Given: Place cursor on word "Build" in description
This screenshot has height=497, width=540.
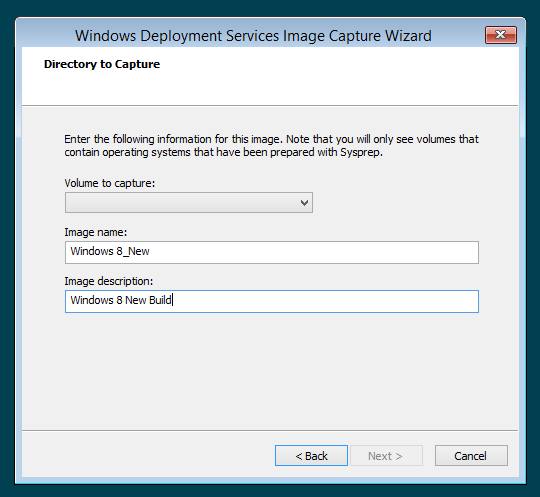Looking at the screenshot, I should (160, 300).
